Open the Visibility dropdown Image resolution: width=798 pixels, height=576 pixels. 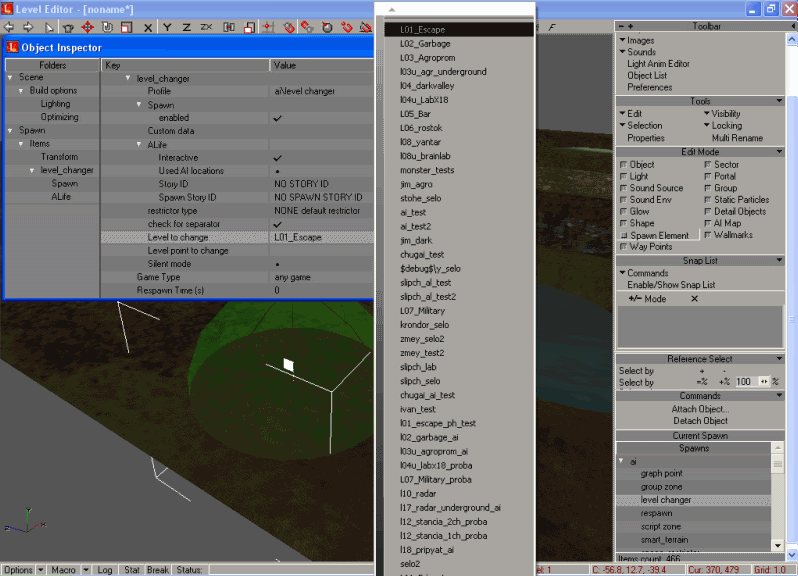(722, 113)
